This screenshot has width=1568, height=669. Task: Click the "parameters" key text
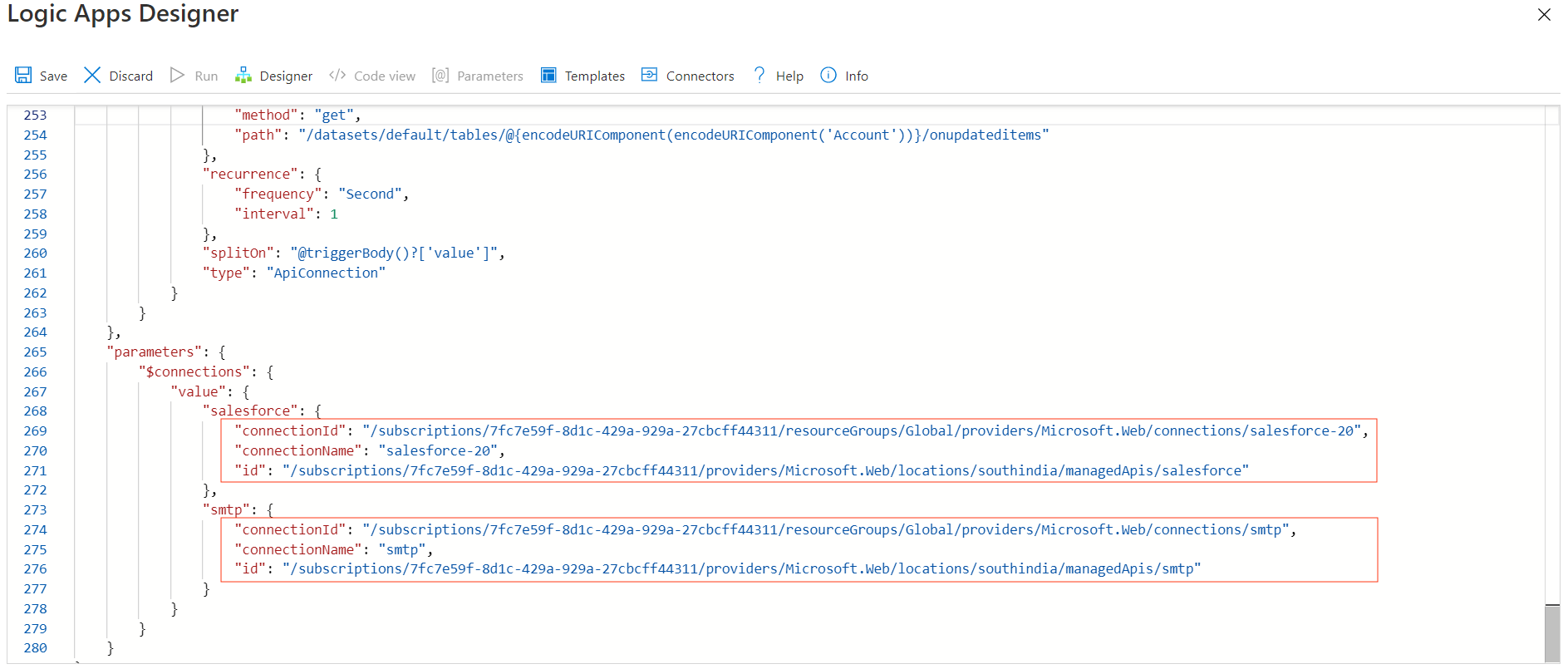(x=155, y=352)
